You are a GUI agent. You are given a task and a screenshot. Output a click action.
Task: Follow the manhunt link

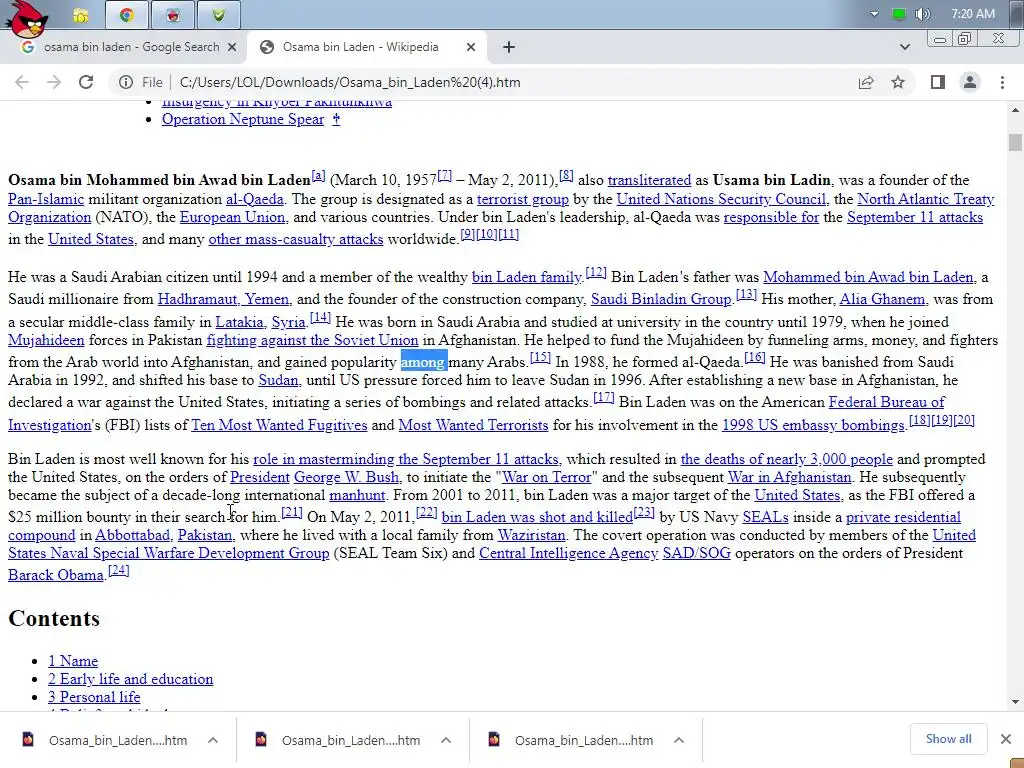pos(357,495)
